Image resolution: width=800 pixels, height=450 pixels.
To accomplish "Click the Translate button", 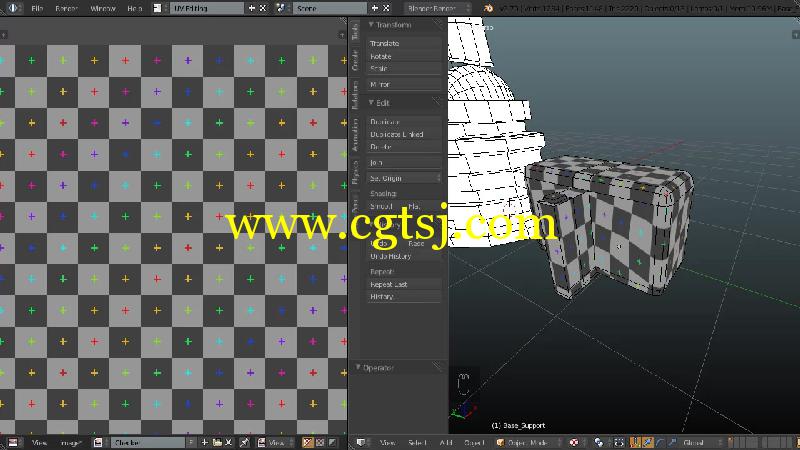I will (404, 43).
